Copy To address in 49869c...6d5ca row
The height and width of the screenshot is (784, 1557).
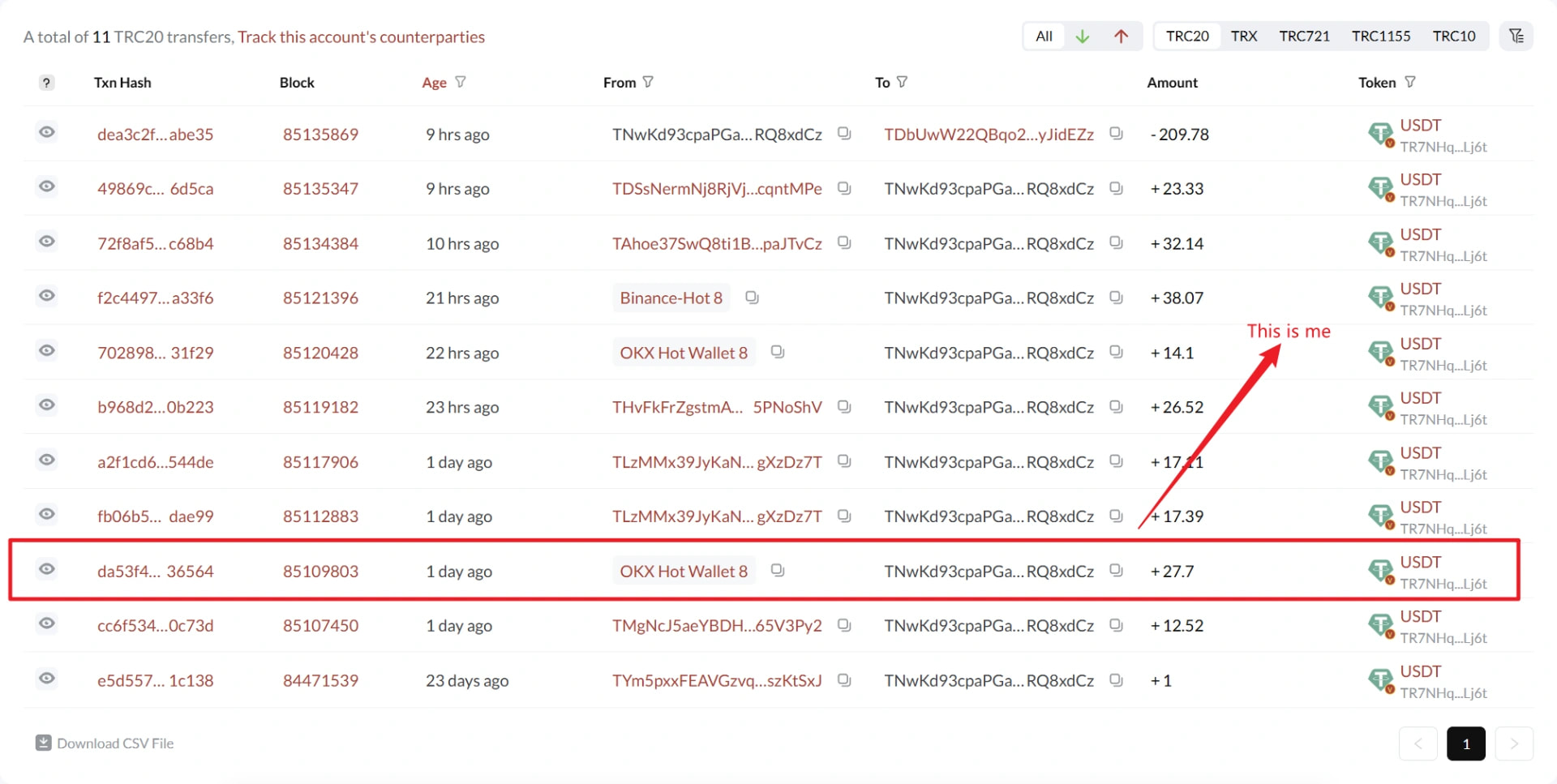point(1116,188)
